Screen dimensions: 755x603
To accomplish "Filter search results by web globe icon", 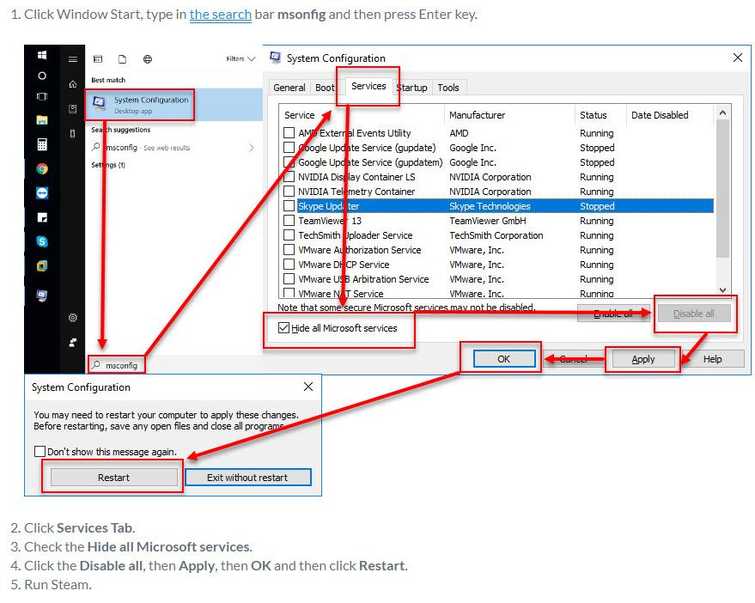I will point(148,59).
